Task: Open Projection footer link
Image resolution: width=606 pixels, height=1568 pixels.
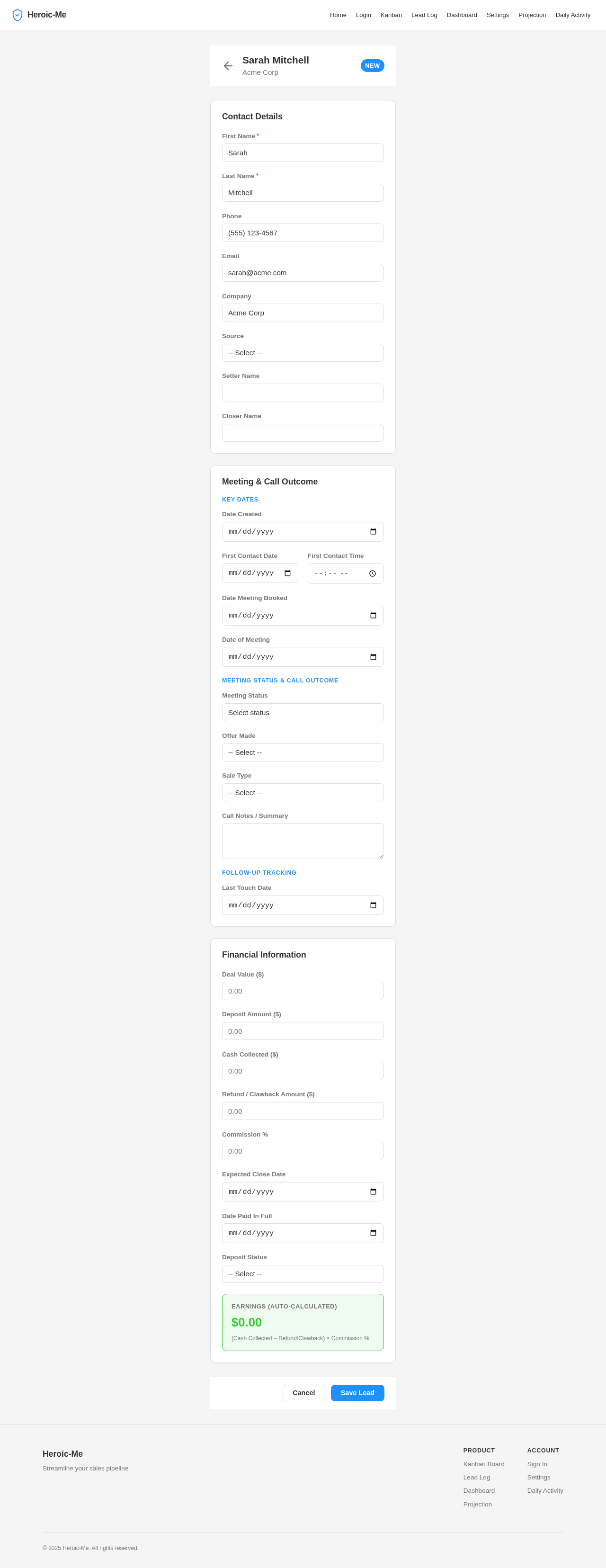Action: (478, 1504)
